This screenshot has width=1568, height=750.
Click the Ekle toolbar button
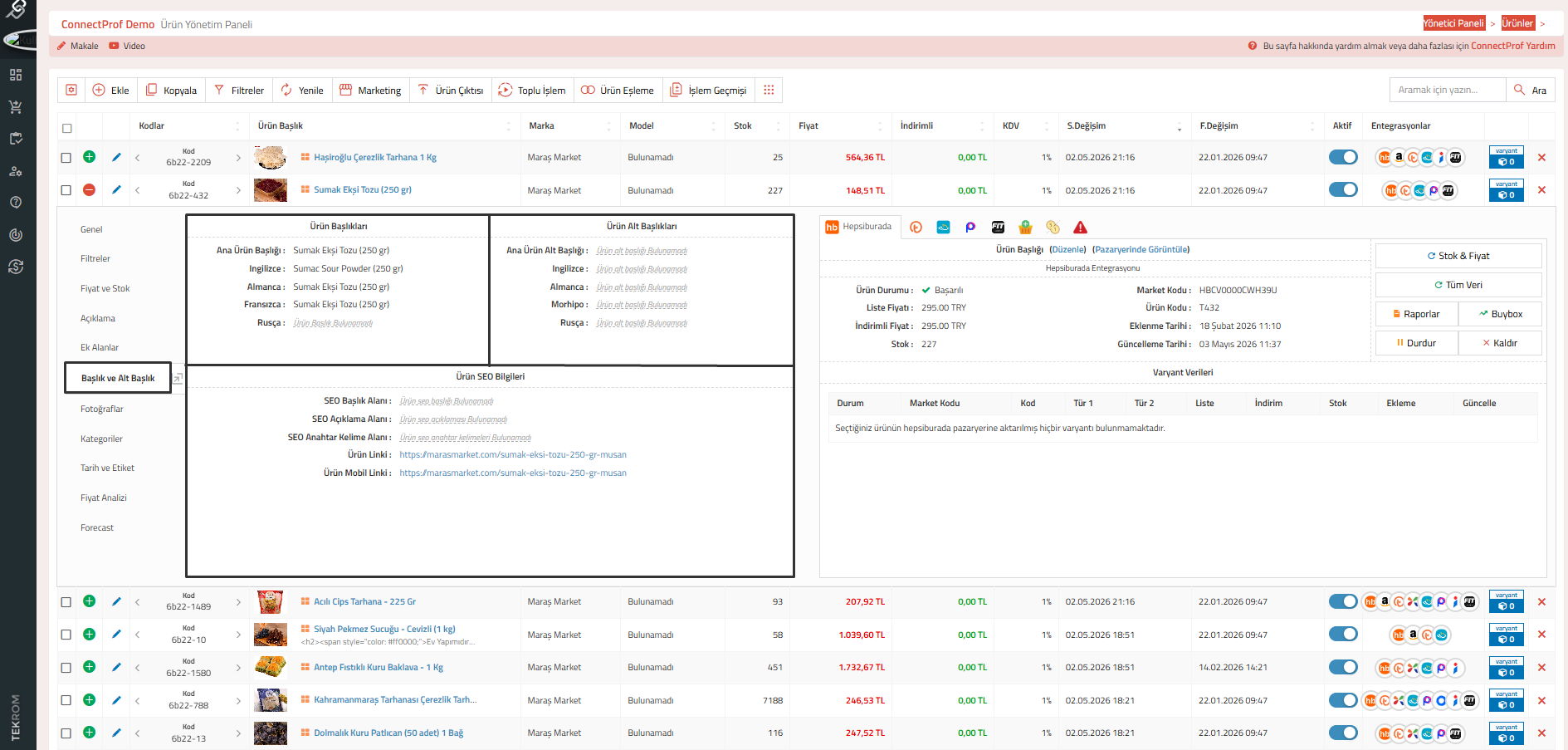tap(110, 91)
